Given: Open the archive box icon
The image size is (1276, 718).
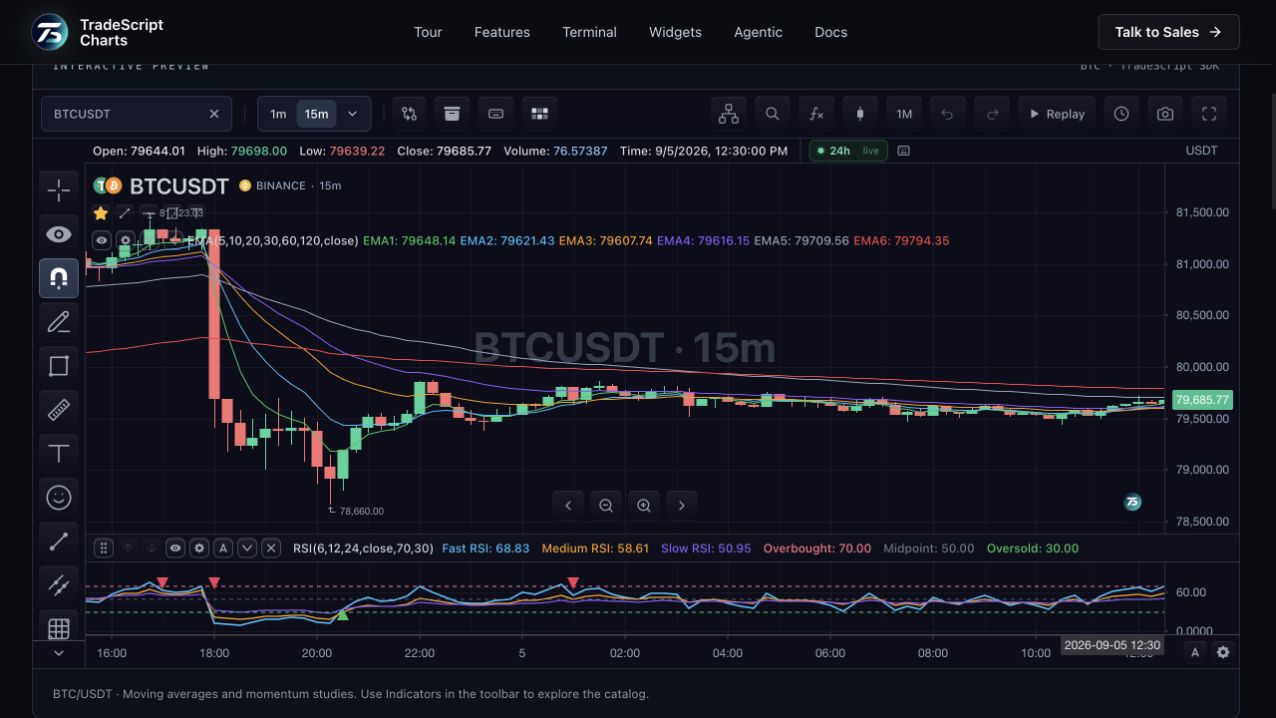Looking at the screenshot, I should point(452,114).
